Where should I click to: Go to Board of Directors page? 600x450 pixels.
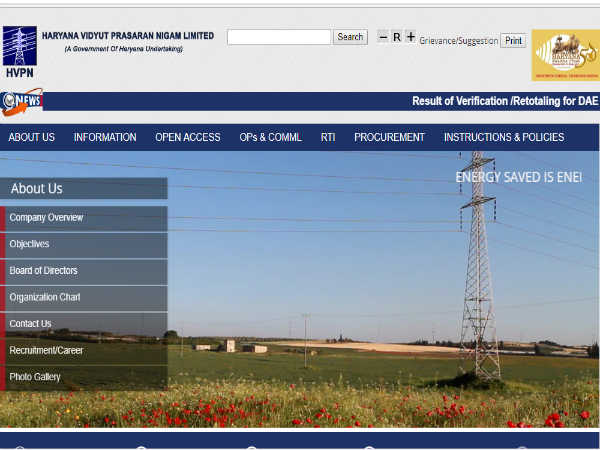pyautogui.click(x=43, y=271)
